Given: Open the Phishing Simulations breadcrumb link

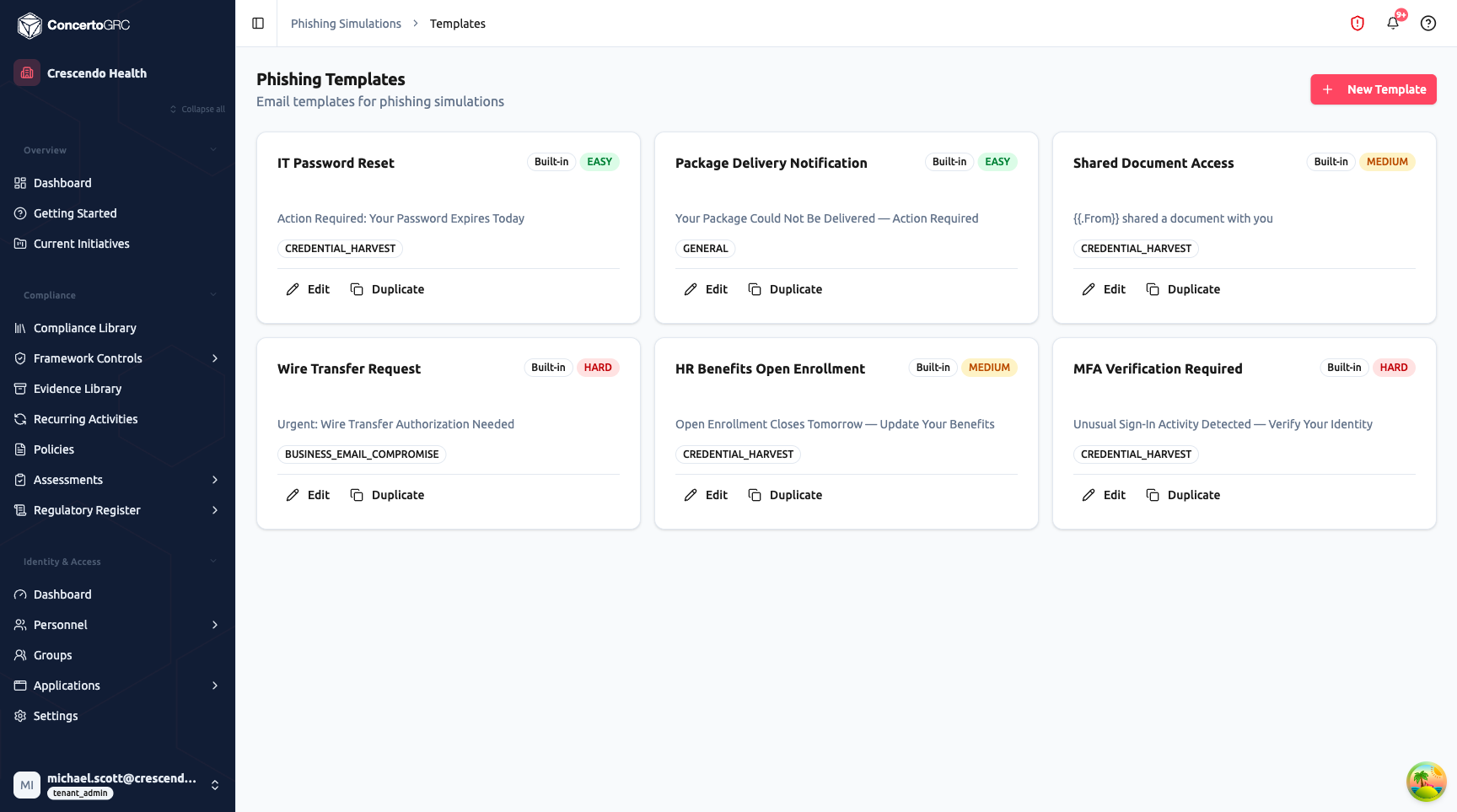Looking at the screenshot, I should click(346, 24).
